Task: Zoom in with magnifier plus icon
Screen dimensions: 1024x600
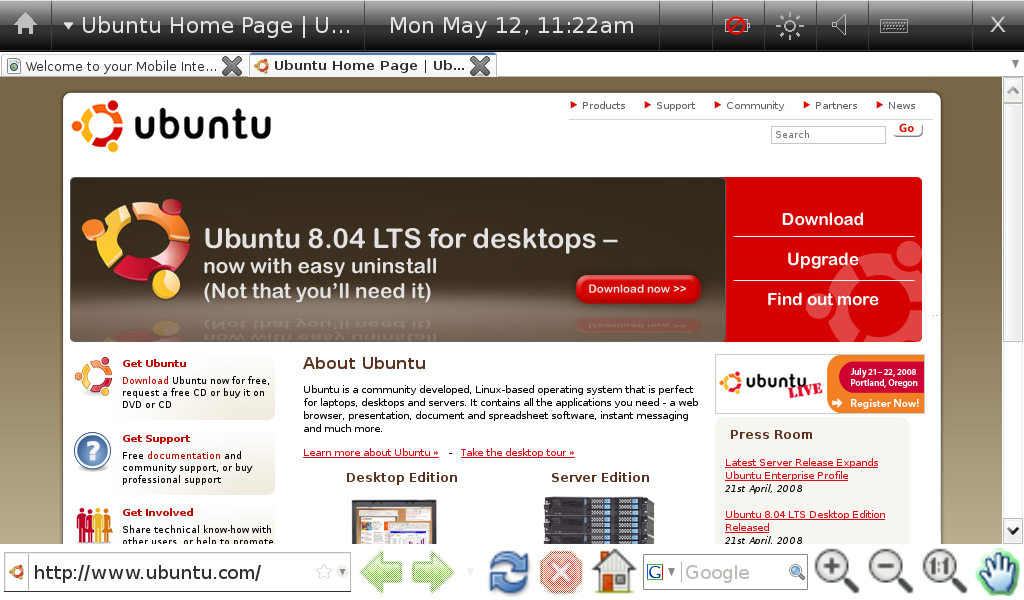Action: pyautogui.click(x=837, y=572)
